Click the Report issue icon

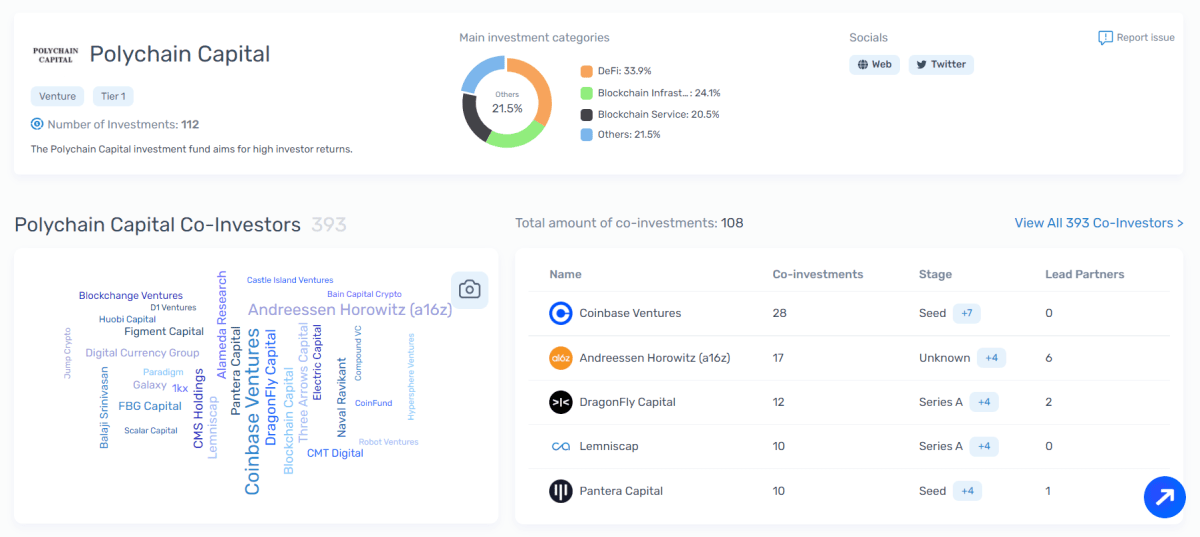(x=1105, y=38)
